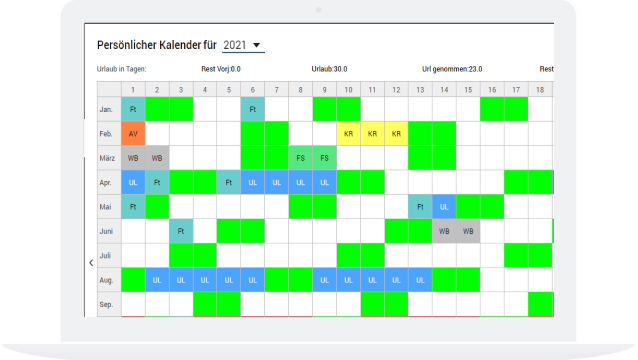Select the UL cell on Aug. day 9
The height and width of the screenshot is (360, 638).
point(324,280)
